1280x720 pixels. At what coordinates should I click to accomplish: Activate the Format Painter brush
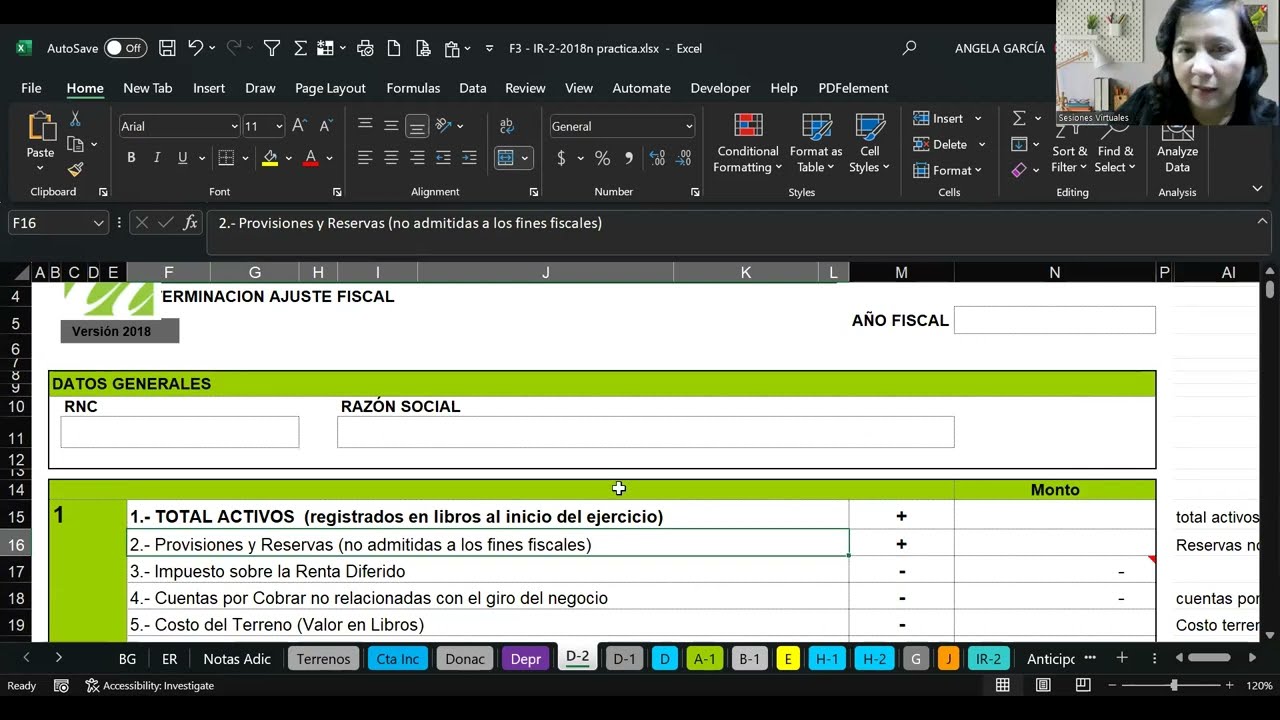click(75, 169)
